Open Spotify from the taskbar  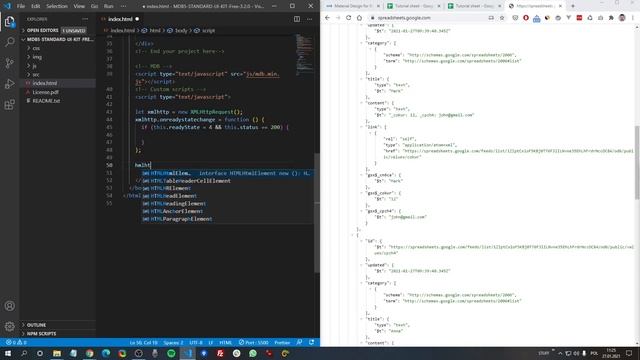[171, 353]
